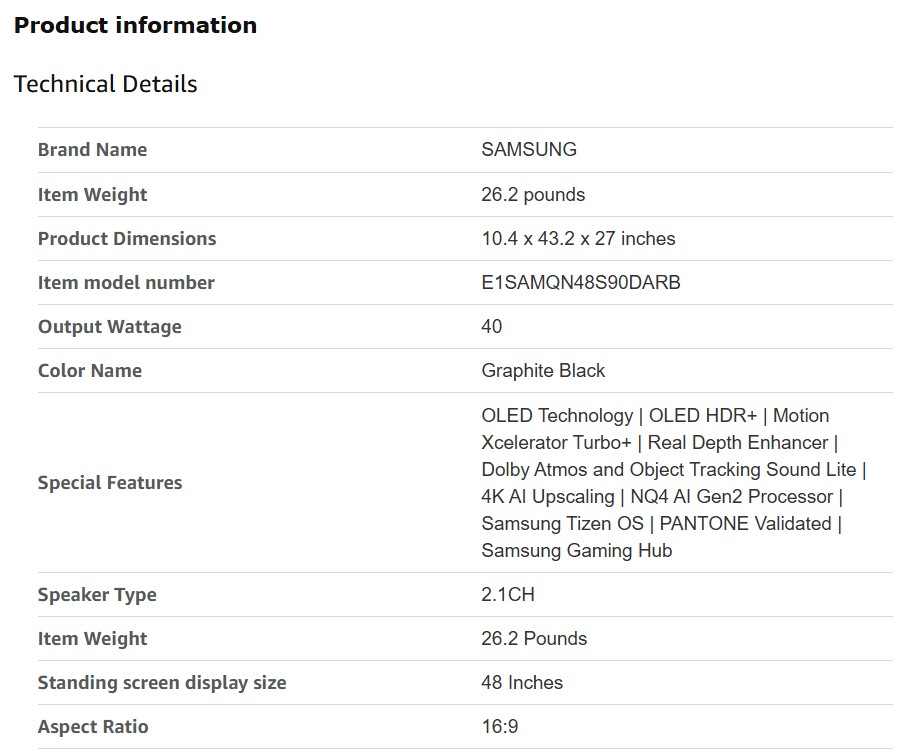
Task: Select the Color Name label
Action: click(x=90, y=371)
